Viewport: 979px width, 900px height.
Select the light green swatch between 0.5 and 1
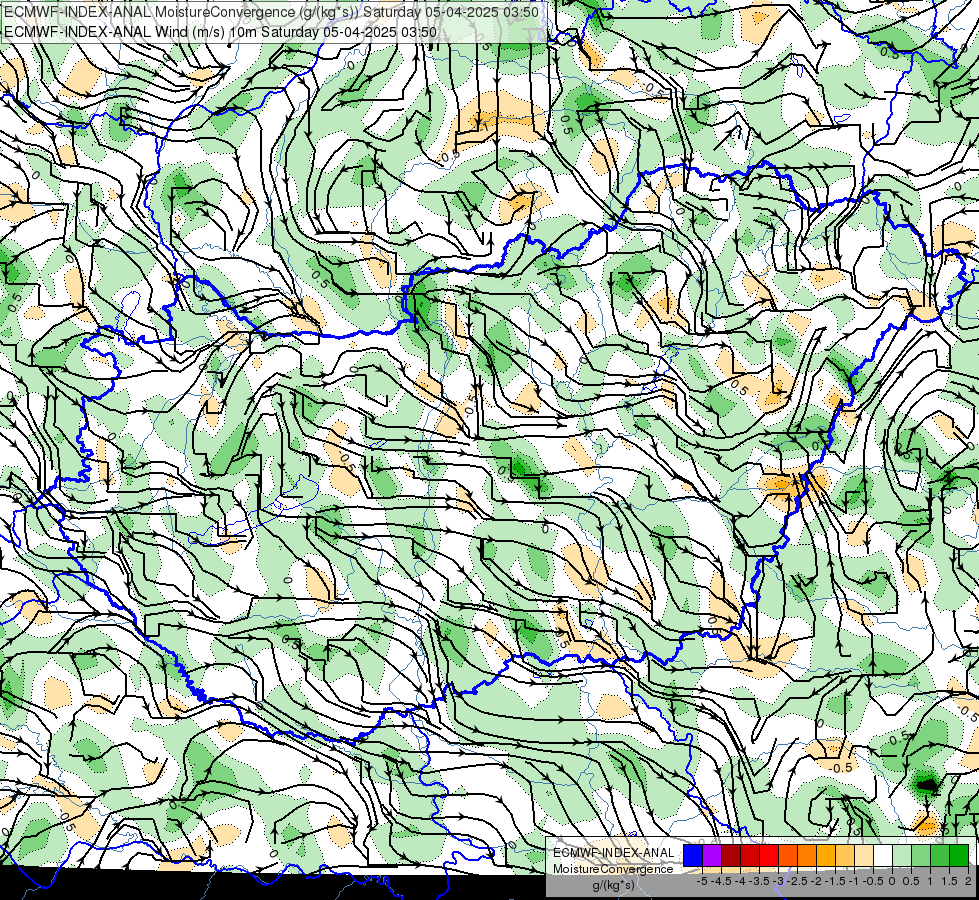click(921, 855)
